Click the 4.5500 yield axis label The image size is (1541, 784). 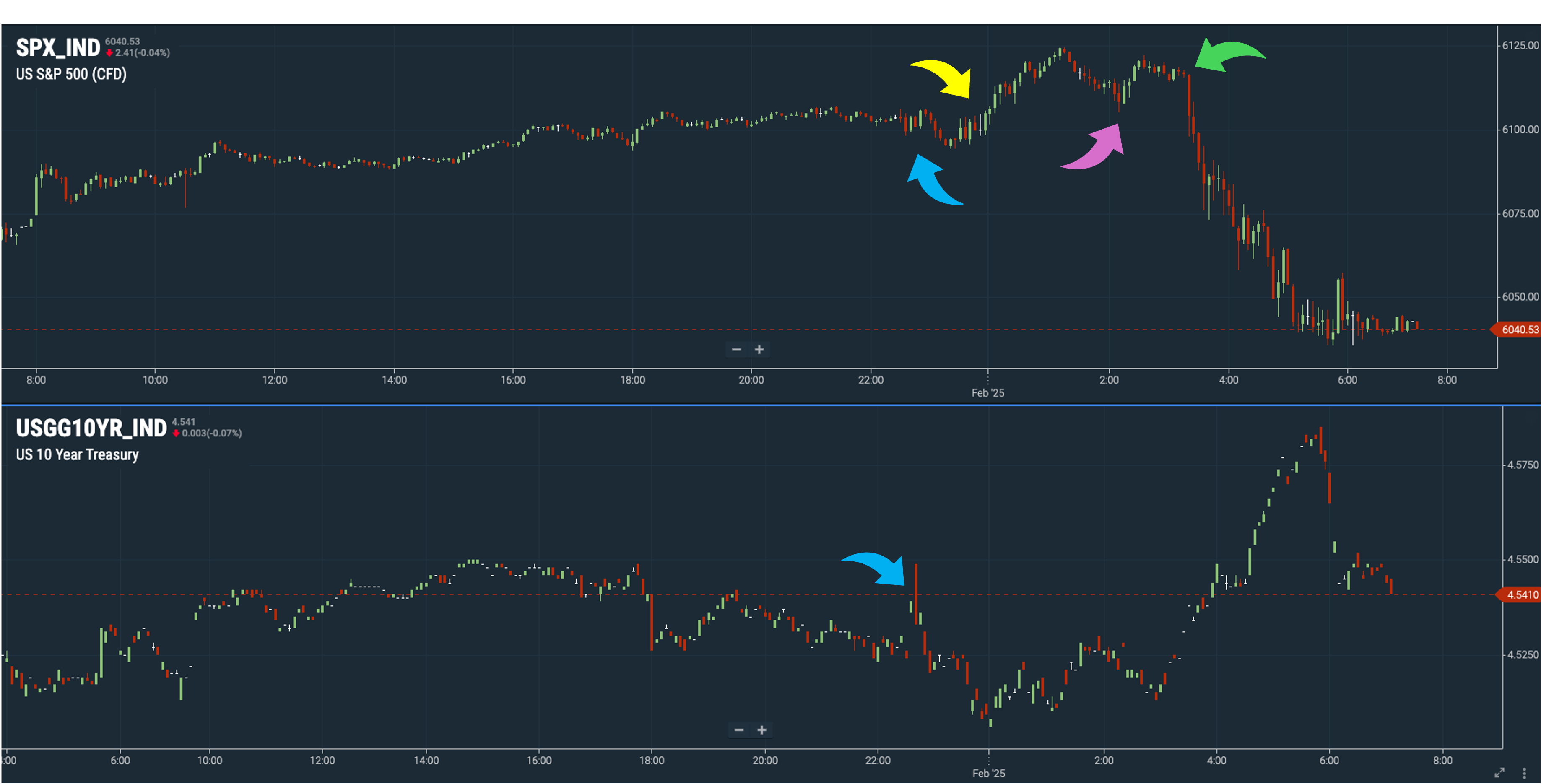1523,559
